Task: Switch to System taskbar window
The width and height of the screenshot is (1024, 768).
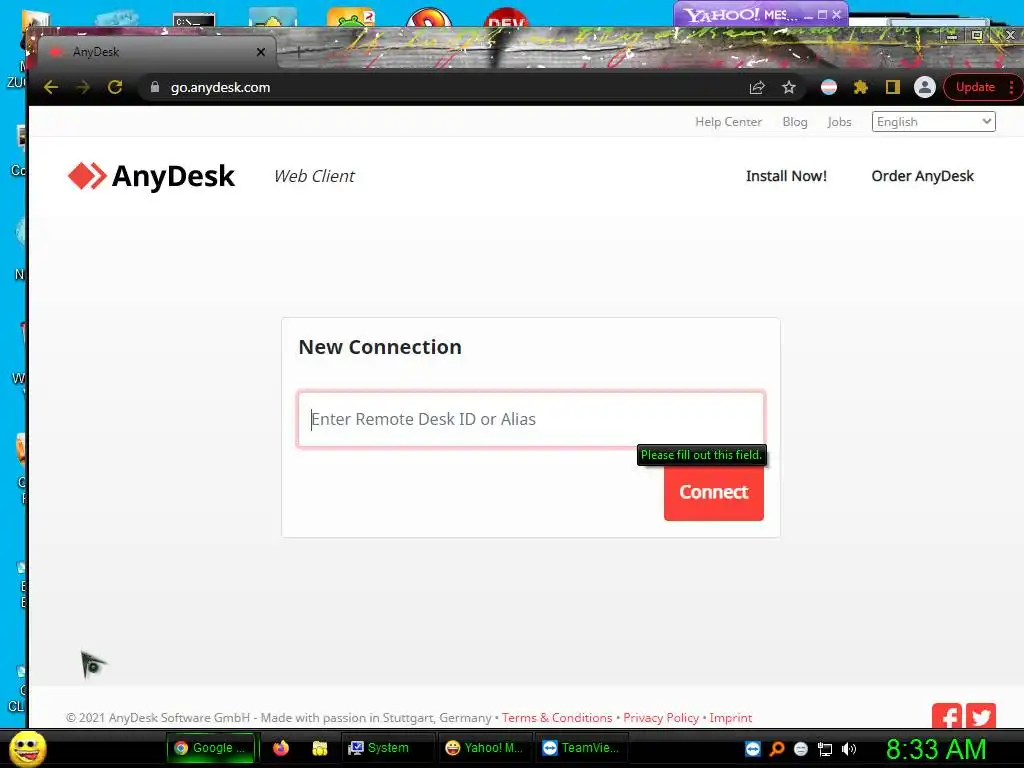Action: 388,748
